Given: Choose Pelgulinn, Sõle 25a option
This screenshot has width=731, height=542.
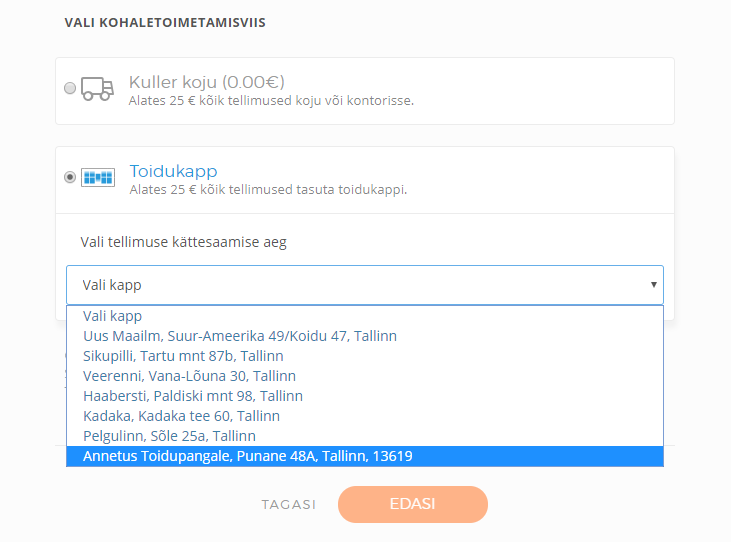Looking at the screenshot, I should pos(365,436).
